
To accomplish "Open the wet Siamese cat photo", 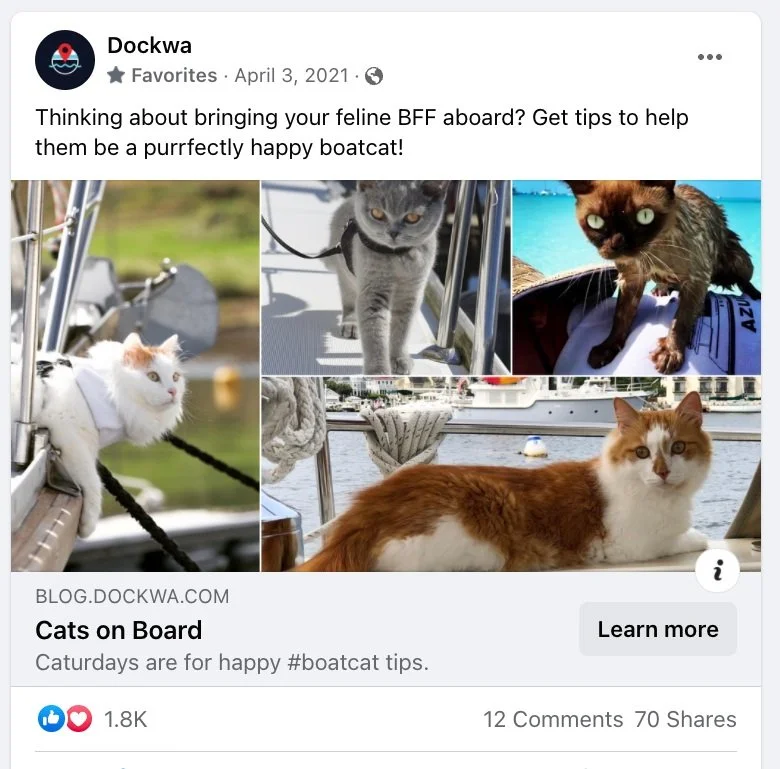I will pyautogui.click(x=637, y=277).
